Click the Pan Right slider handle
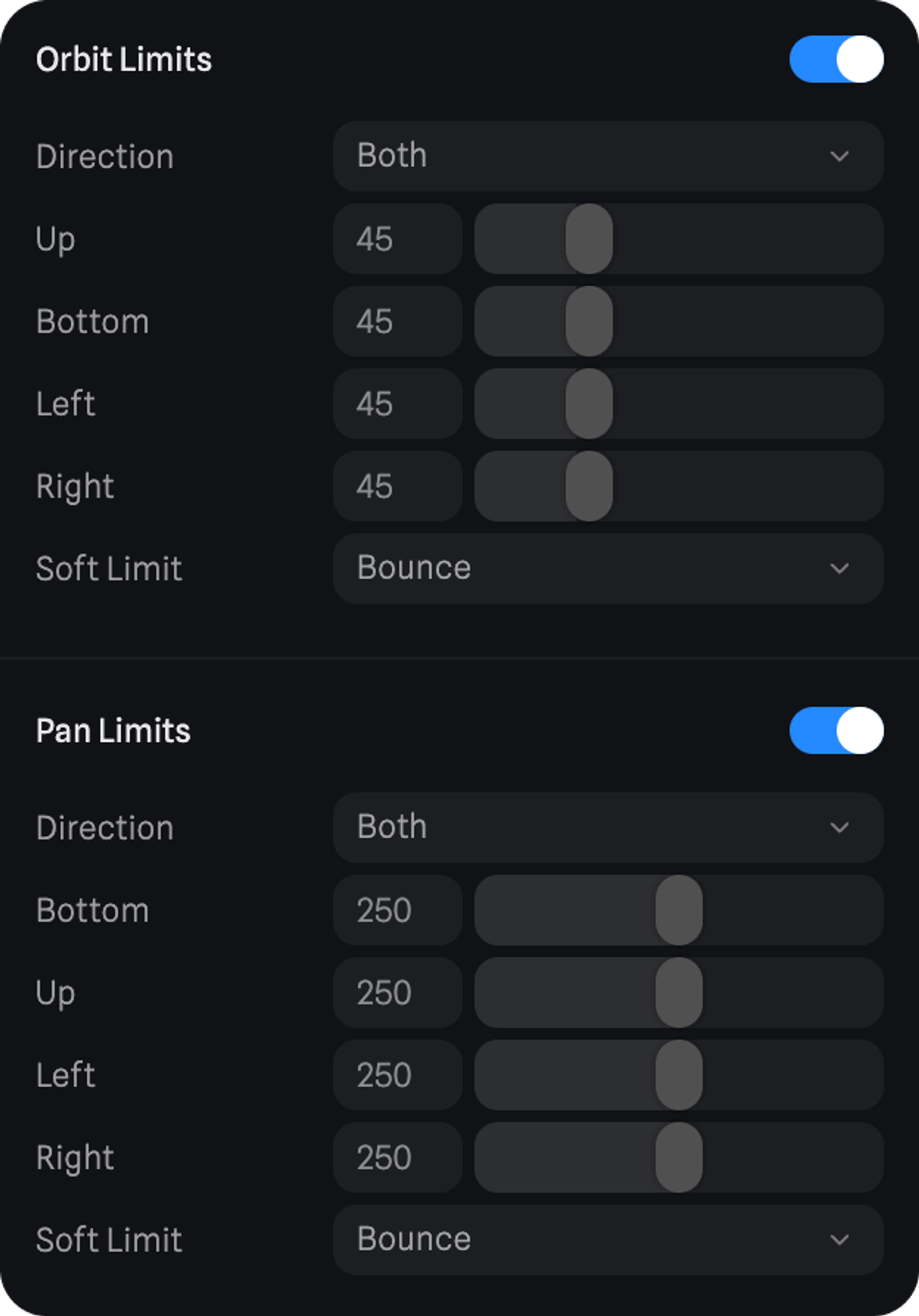 (x=679, y=1157)
